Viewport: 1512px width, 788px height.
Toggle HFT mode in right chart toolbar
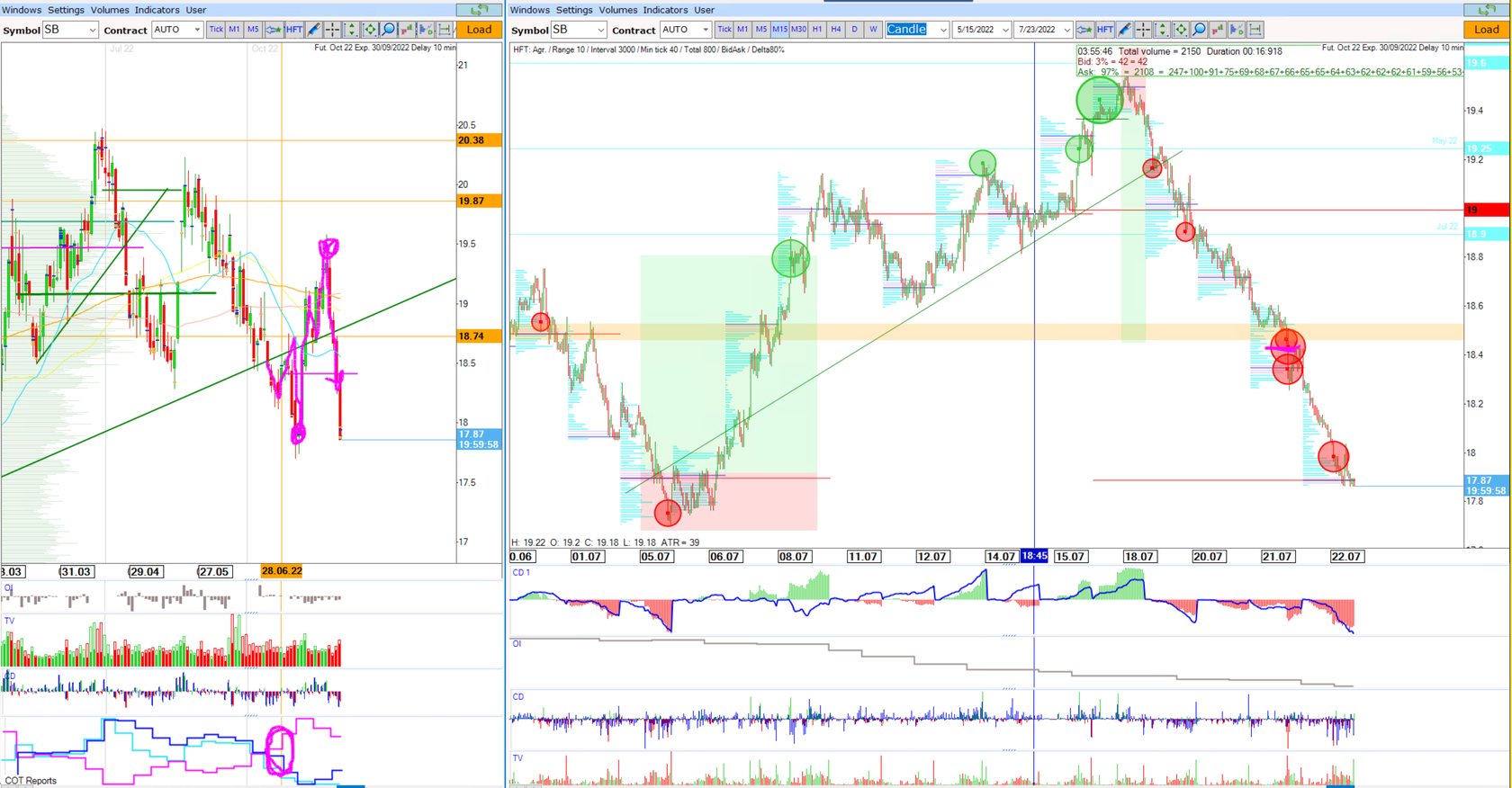pos(1105,30)
